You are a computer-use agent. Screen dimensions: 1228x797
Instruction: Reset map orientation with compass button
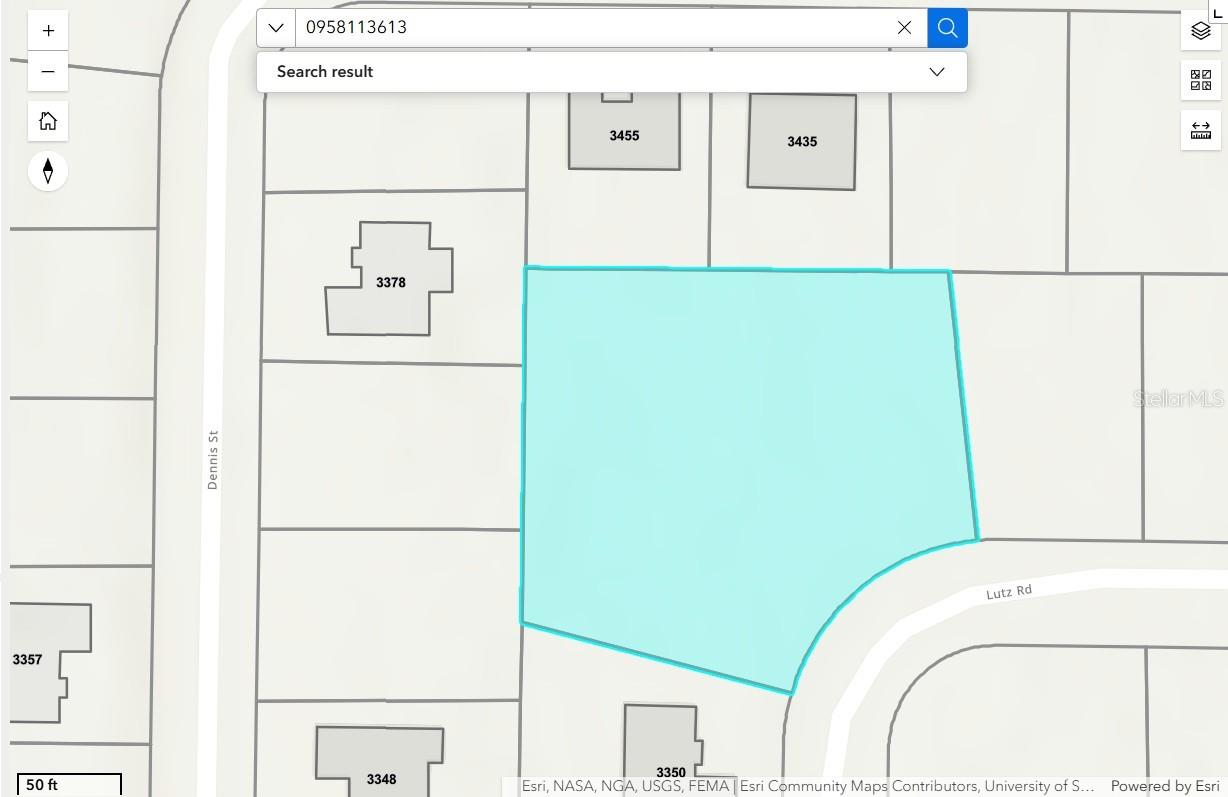click(48, 171)
